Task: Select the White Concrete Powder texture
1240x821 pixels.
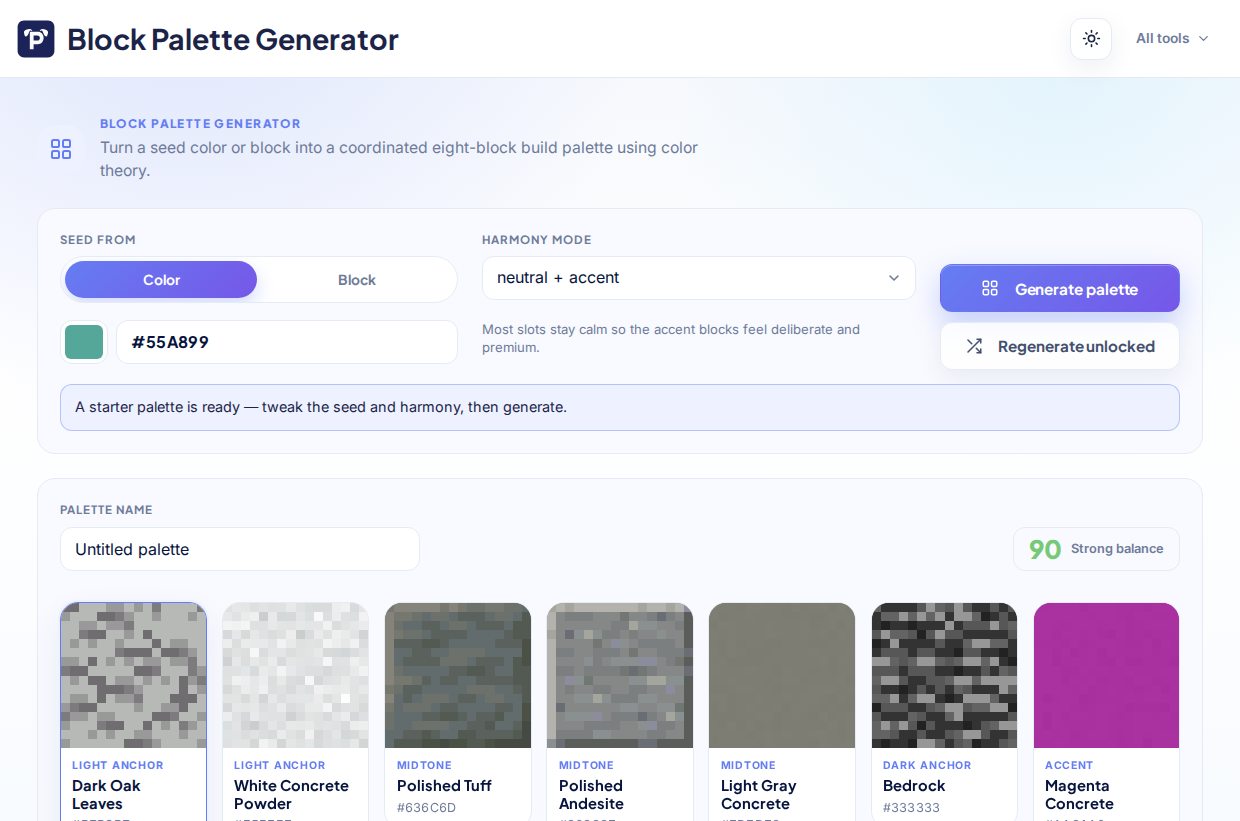Action: pos(295,675)
